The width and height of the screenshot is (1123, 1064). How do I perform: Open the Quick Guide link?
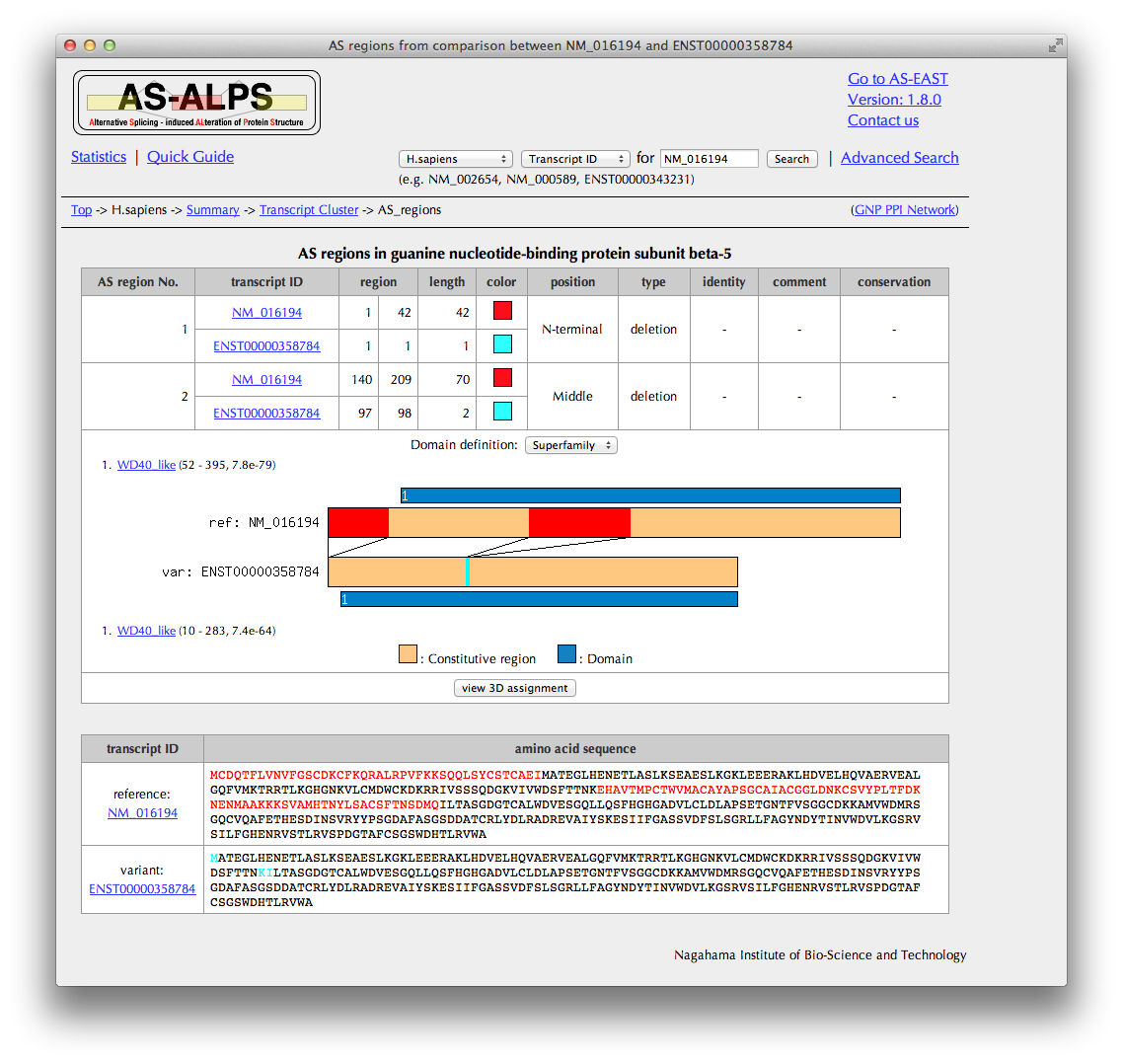pyautogui.click(x=190, y=157)
